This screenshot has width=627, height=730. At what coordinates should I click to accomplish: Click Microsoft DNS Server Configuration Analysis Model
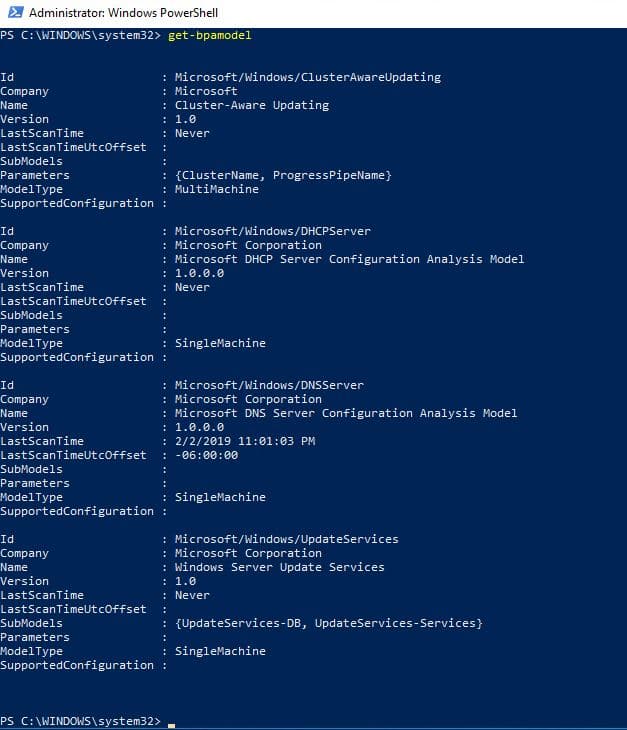coord(346,413)
